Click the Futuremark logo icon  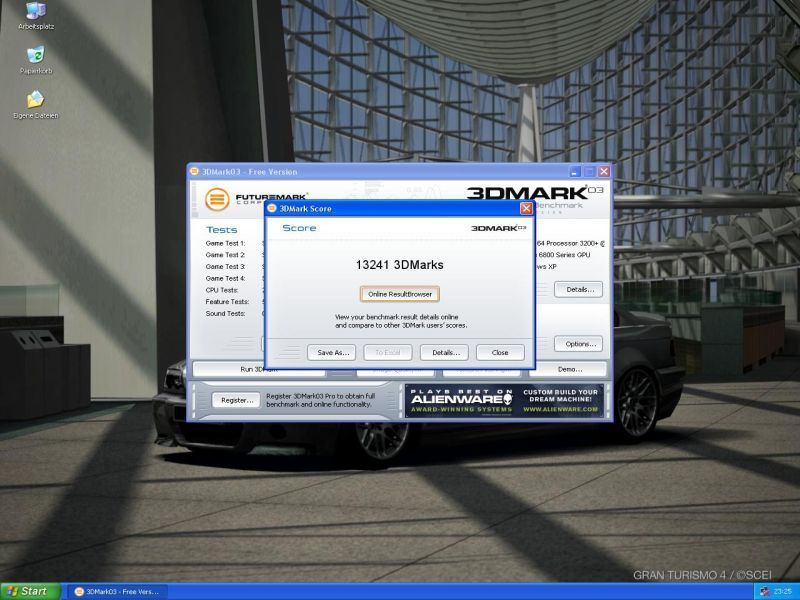217,199
